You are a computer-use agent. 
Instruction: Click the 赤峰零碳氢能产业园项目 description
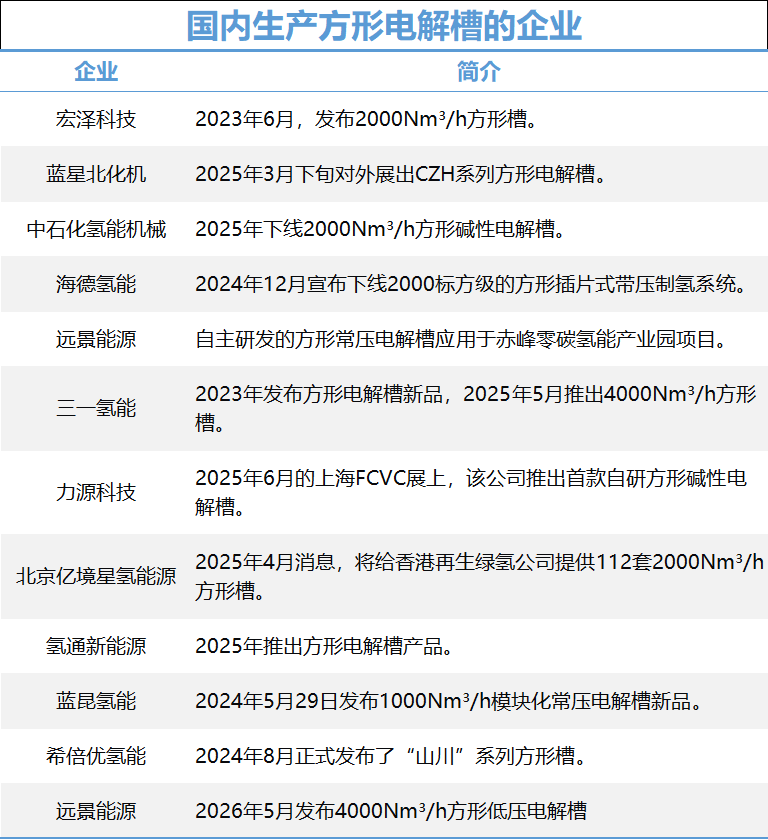pos(461,339)
